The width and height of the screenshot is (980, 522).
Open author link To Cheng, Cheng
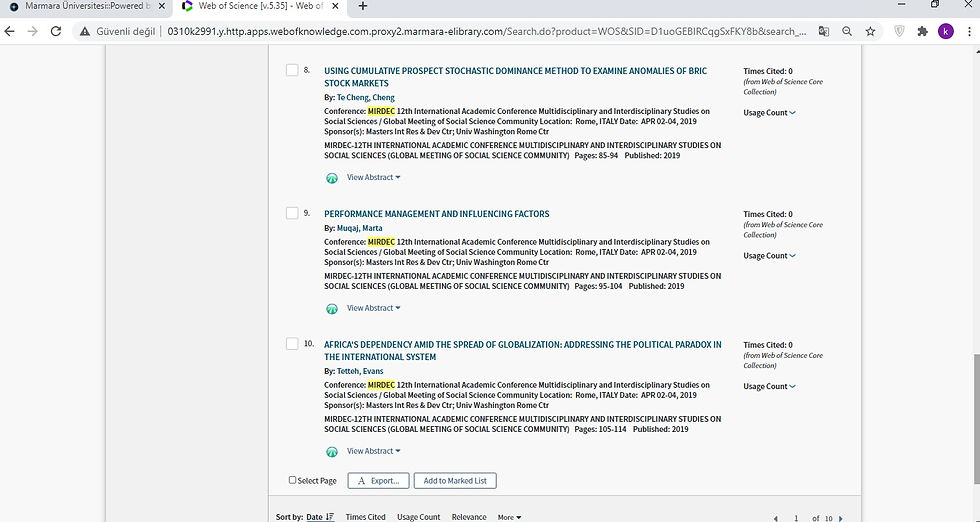(x=366, y=98)
